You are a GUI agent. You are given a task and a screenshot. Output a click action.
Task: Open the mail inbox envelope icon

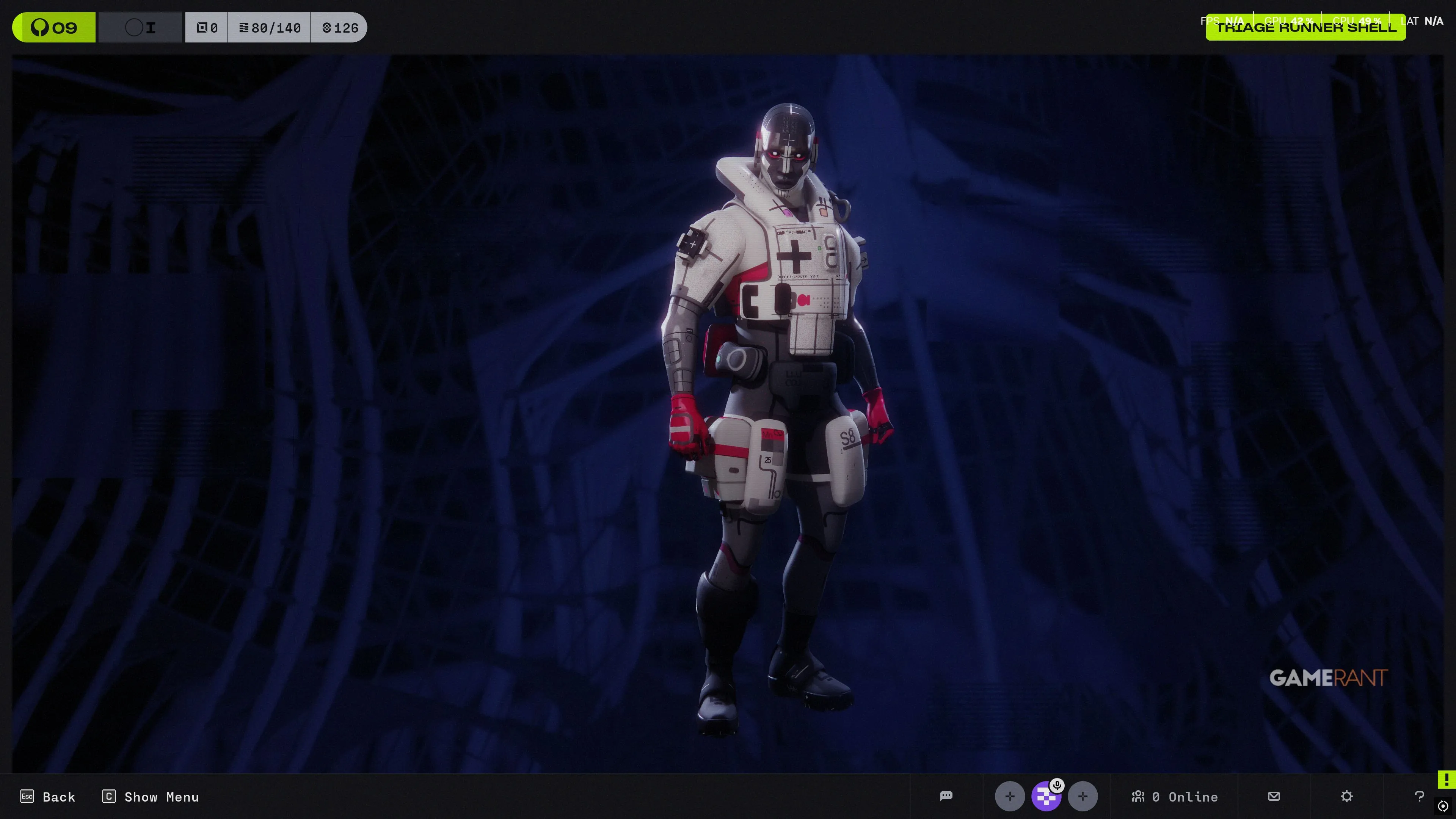[x=1274, y=796]
